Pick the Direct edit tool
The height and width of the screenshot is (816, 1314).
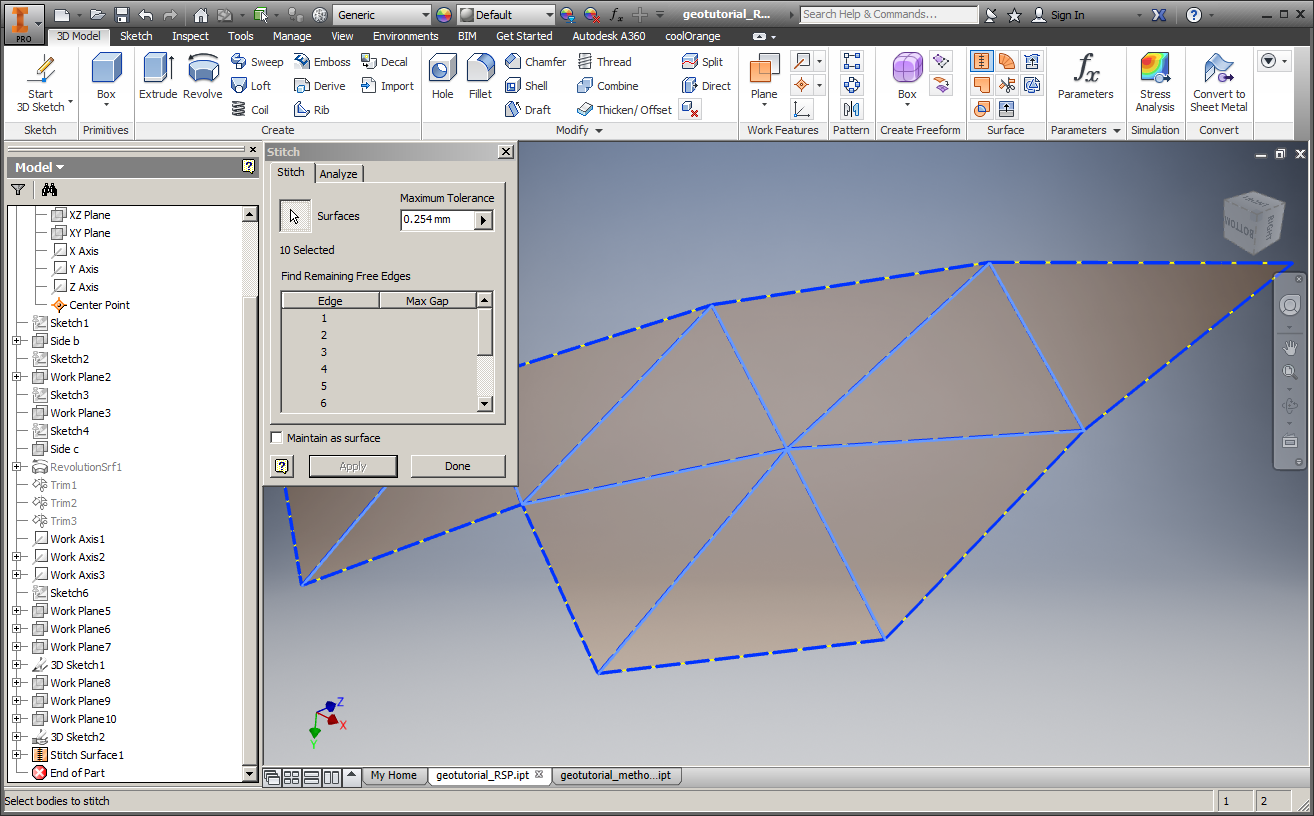coord(706,86)
